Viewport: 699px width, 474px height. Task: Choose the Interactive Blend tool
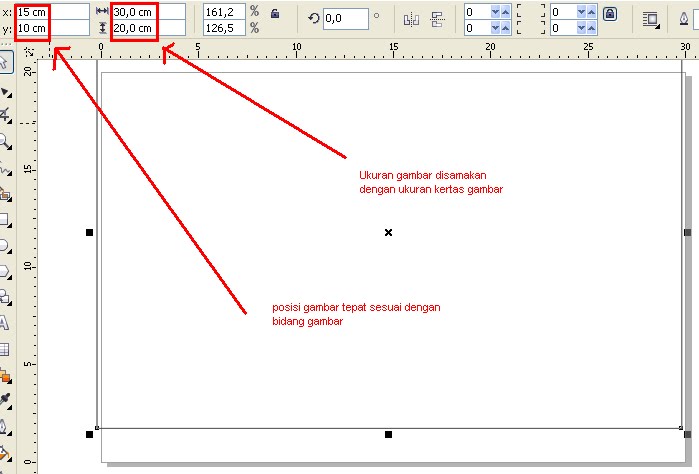5,376
